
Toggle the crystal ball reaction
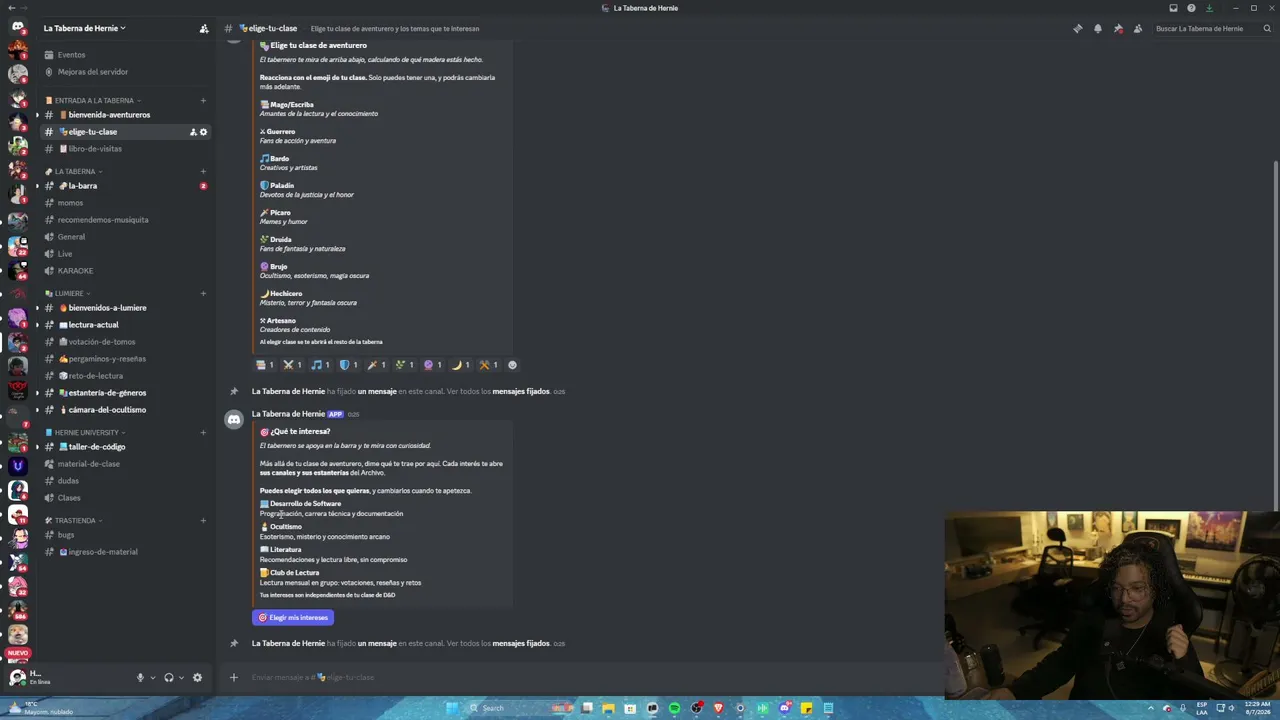[432, 365]
